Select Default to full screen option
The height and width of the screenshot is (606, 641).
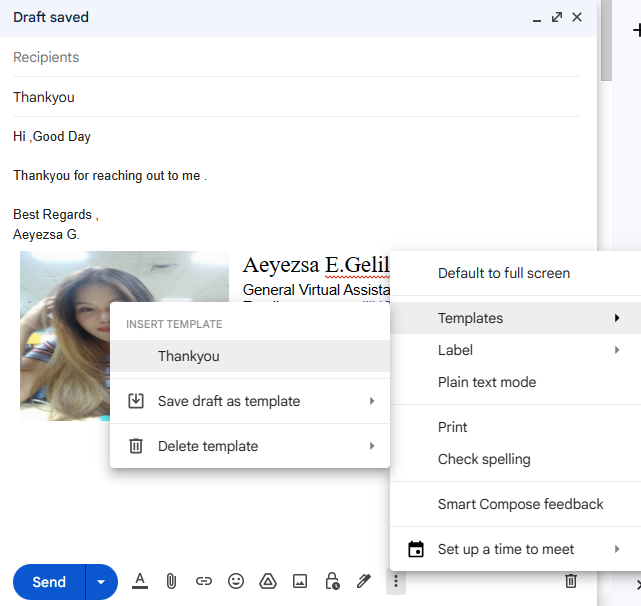515,273
